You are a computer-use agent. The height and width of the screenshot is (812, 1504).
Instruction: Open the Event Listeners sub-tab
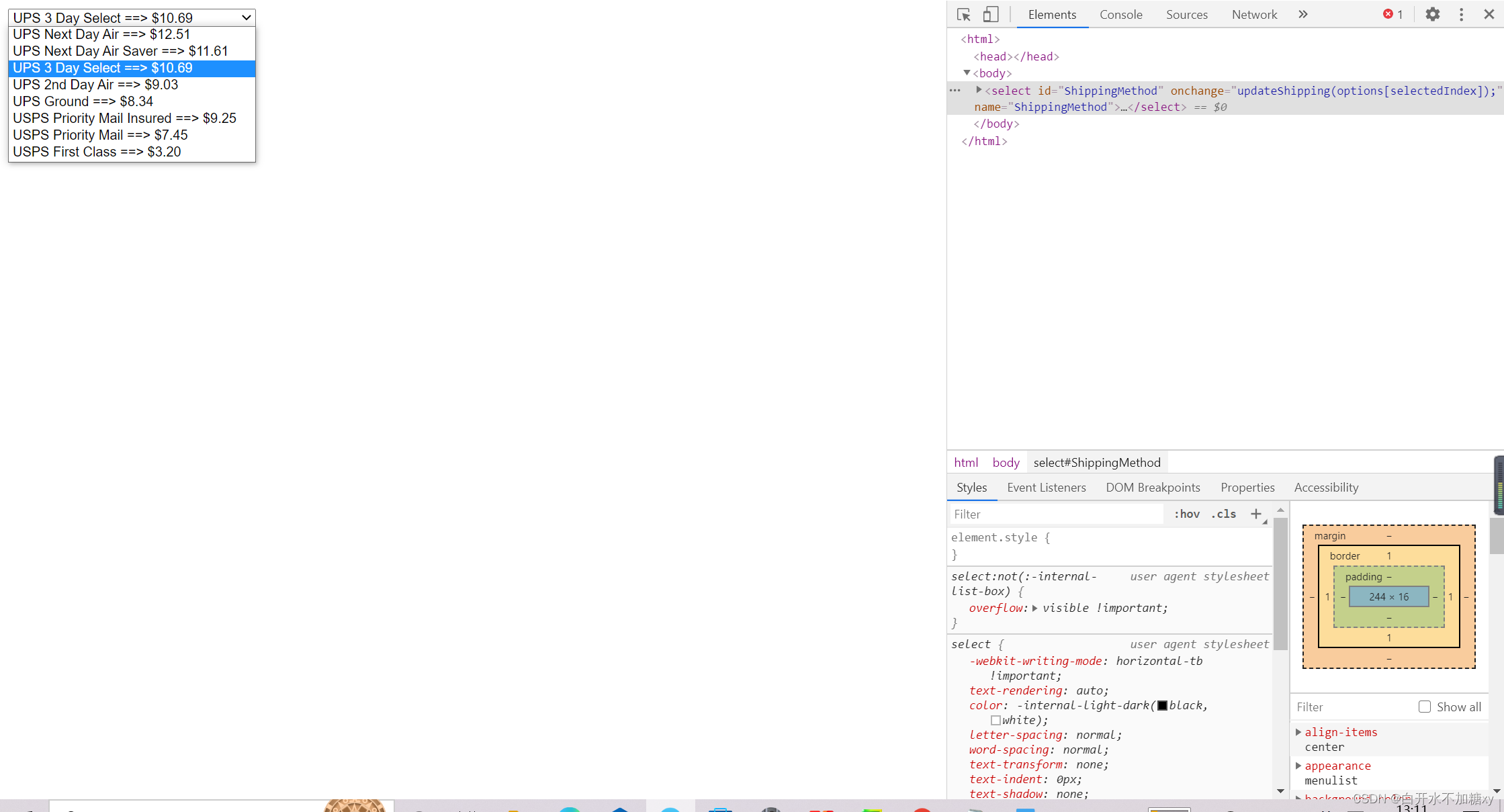coord(1046,488)
